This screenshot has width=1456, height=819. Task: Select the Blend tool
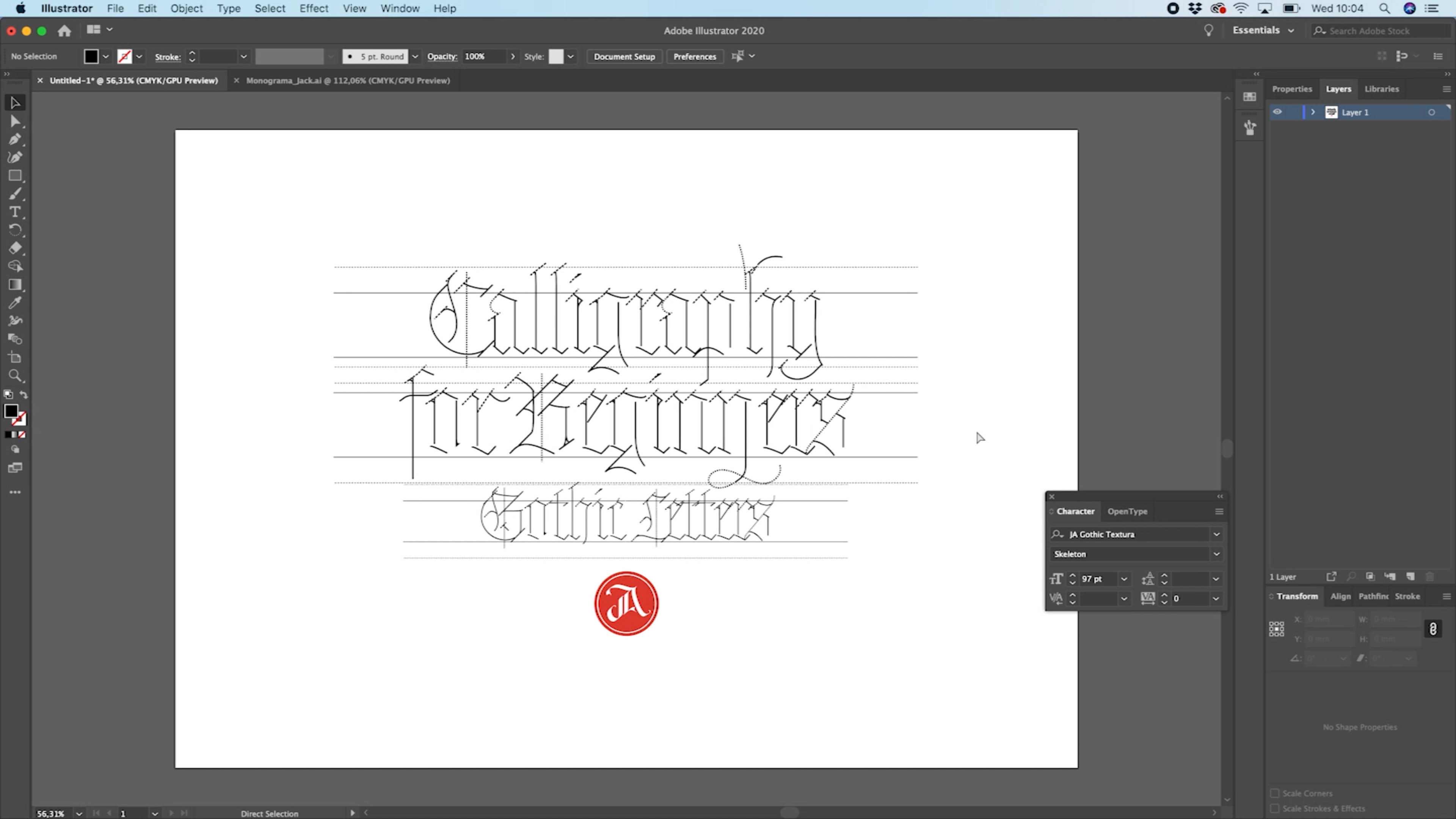(x=15, y=339)
